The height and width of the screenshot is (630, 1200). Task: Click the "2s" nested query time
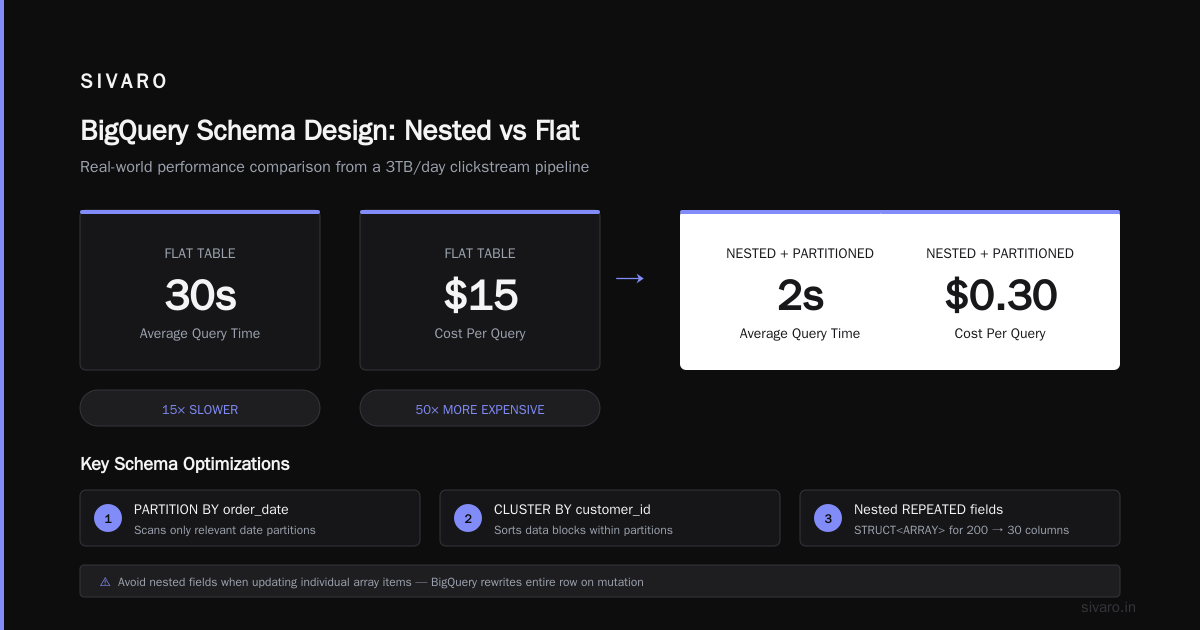[800, 295]
